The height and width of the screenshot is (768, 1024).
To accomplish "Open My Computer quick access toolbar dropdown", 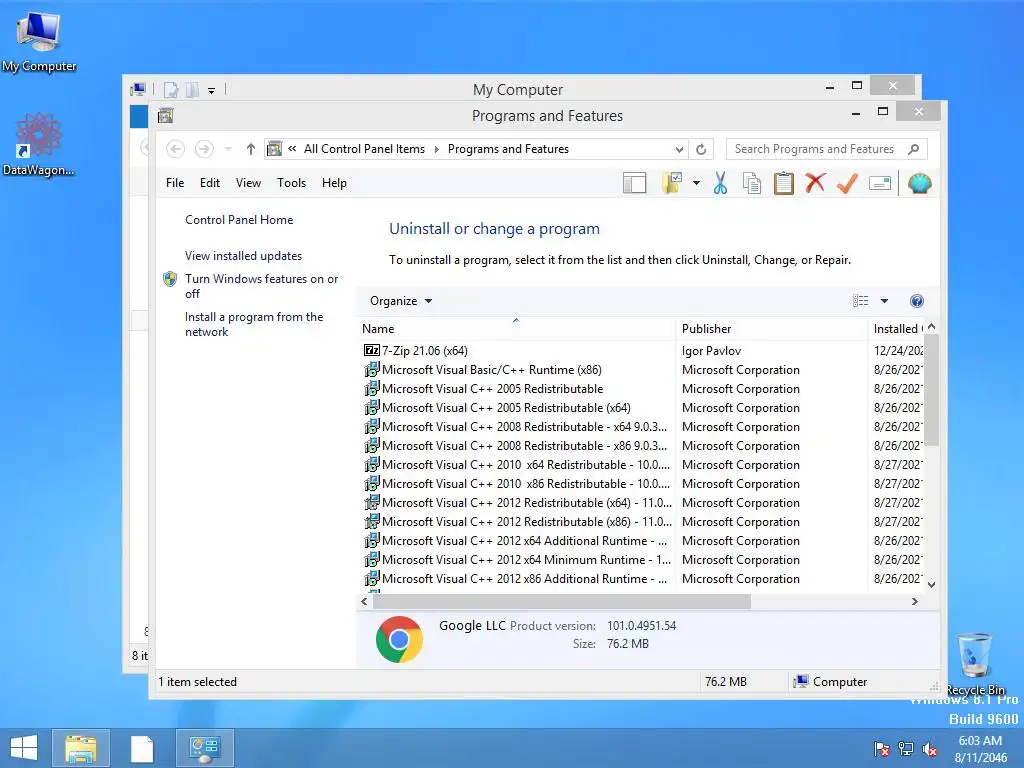I will (x=212, y=91).
